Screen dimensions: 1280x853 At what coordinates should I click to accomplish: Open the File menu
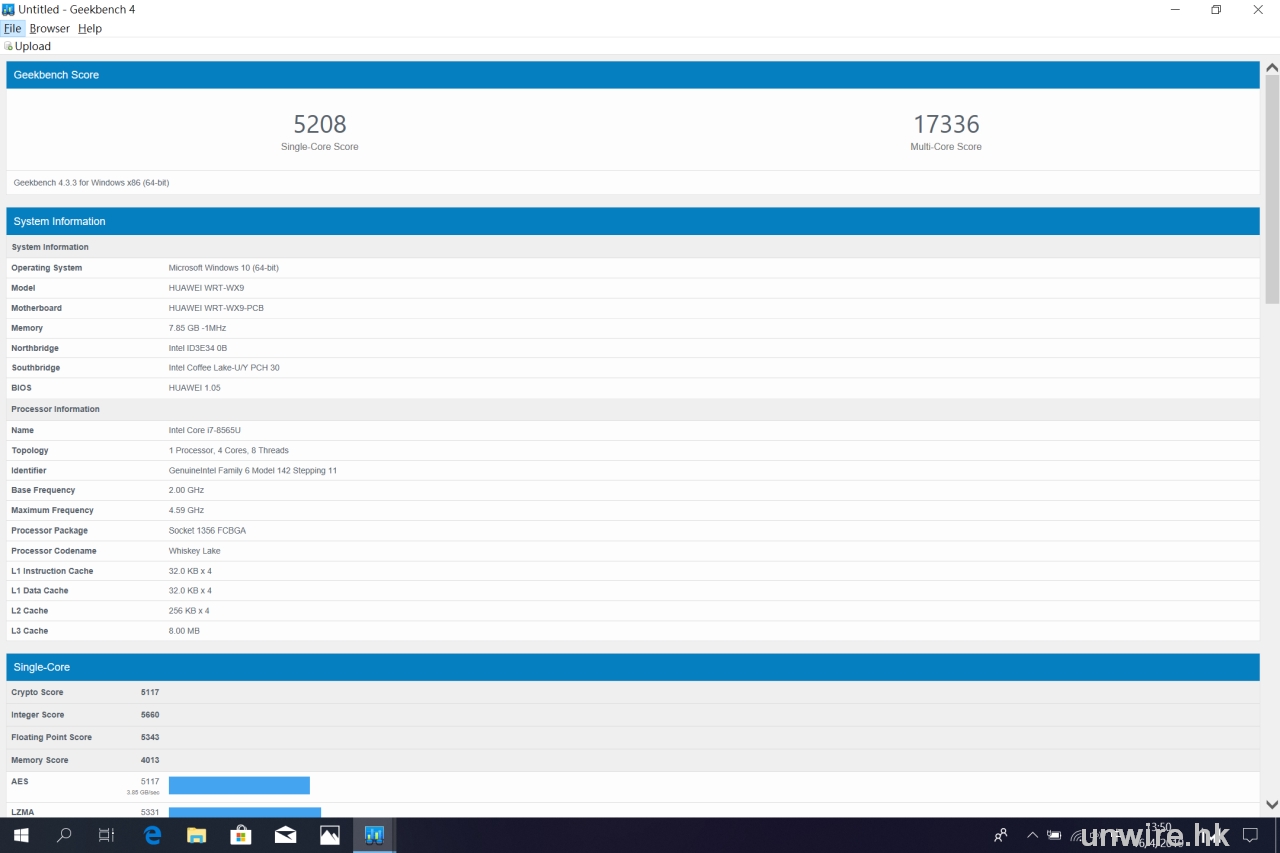coord(12,28)
